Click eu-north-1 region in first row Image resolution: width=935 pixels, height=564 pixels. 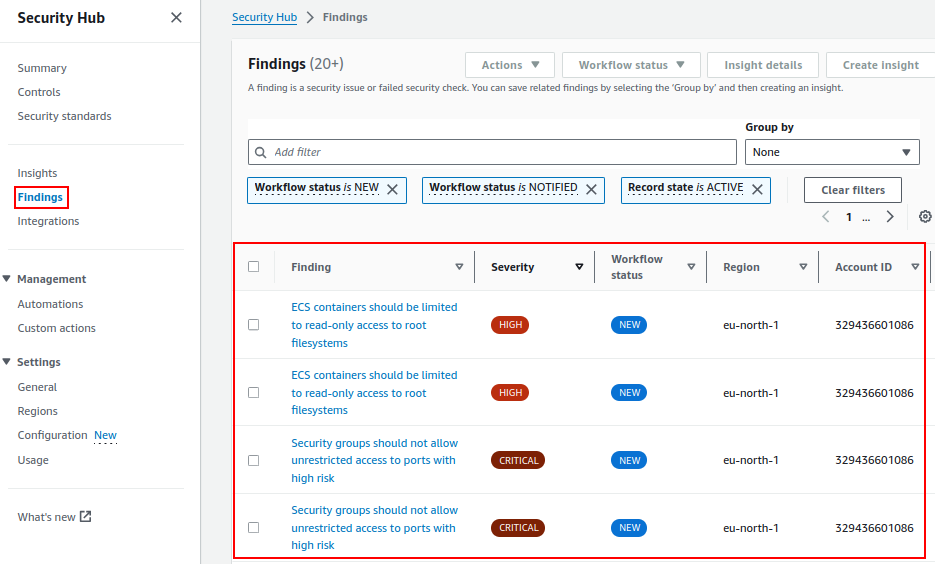(751, 325)
